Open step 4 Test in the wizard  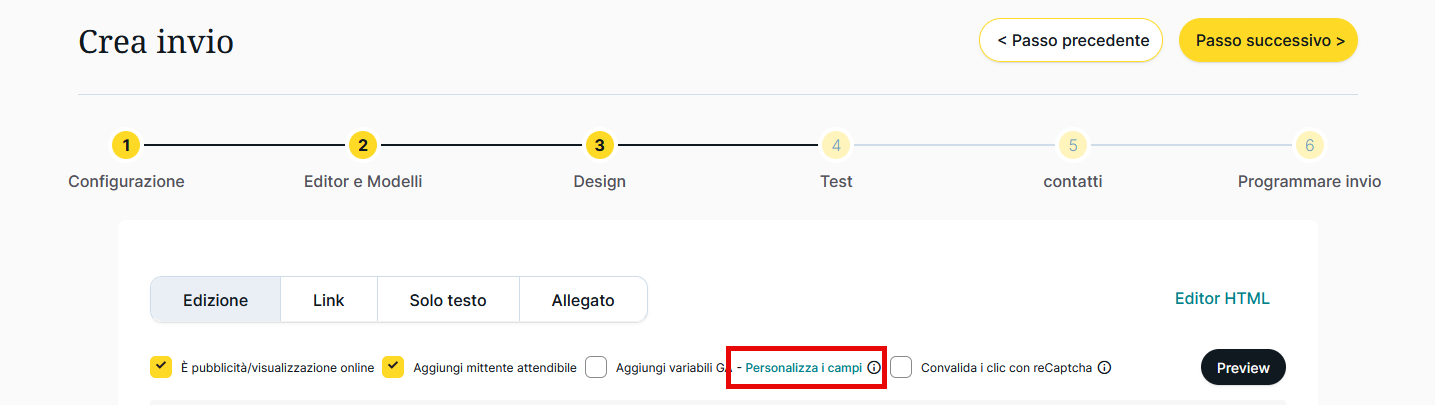836,145
